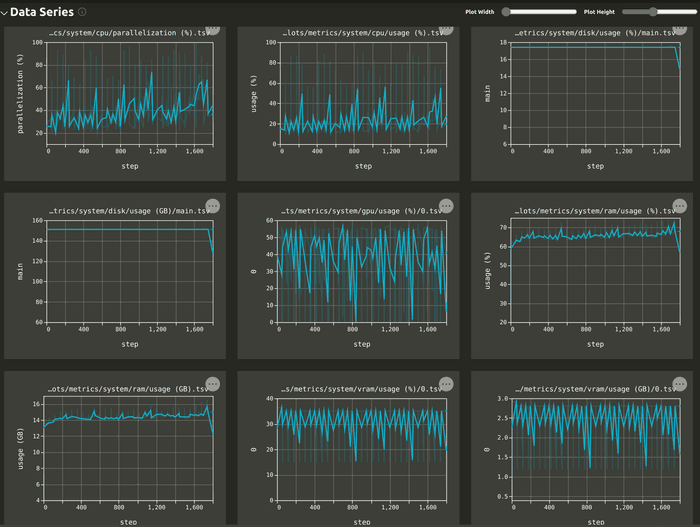Image resolution: width=700 pixels, height=527 pixels.
Task: Click inside the disk/usage (GB) chart area
Action: tap(130, 271)
